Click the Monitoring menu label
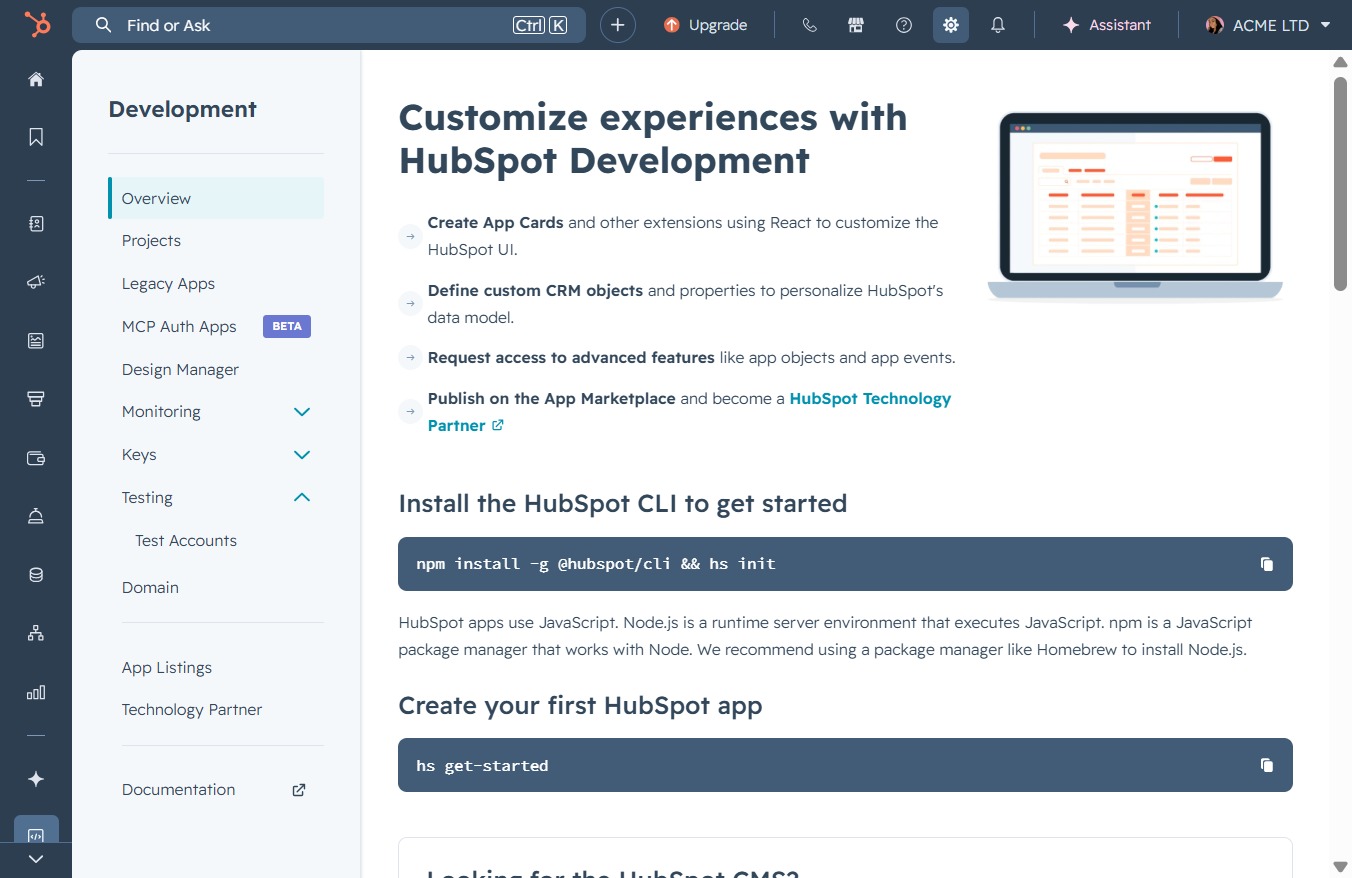This screenshot has width=1352, height=878. tap(161, 412)
